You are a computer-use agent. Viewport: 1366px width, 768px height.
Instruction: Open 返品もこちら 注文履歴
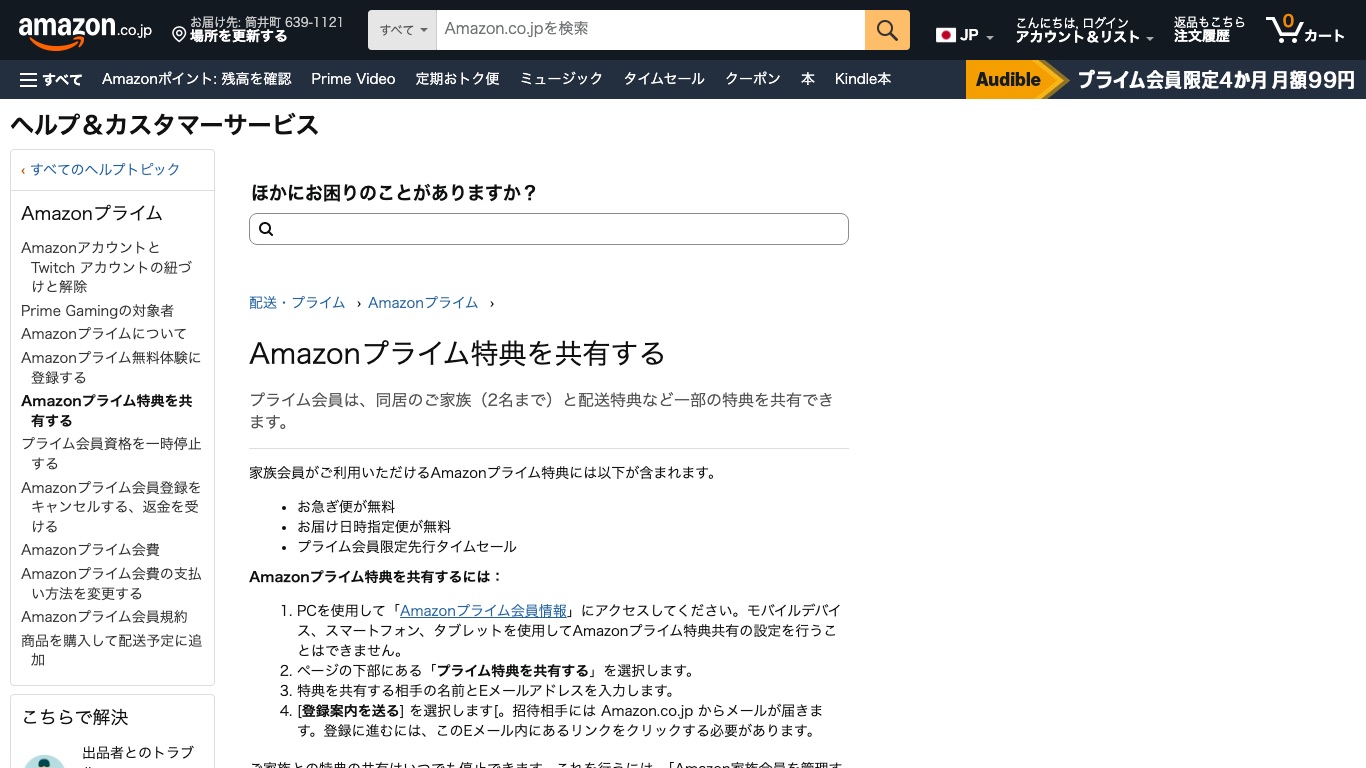[x=1210, y=30]
